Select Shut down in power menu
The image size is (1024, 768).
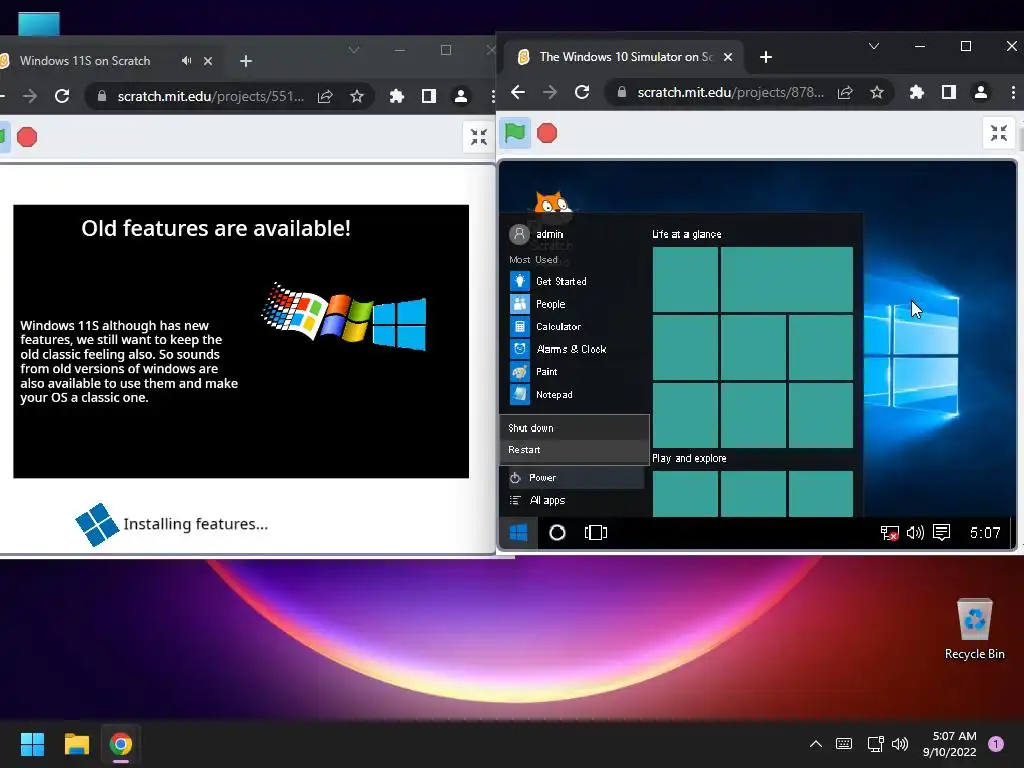tap(575, 428)
